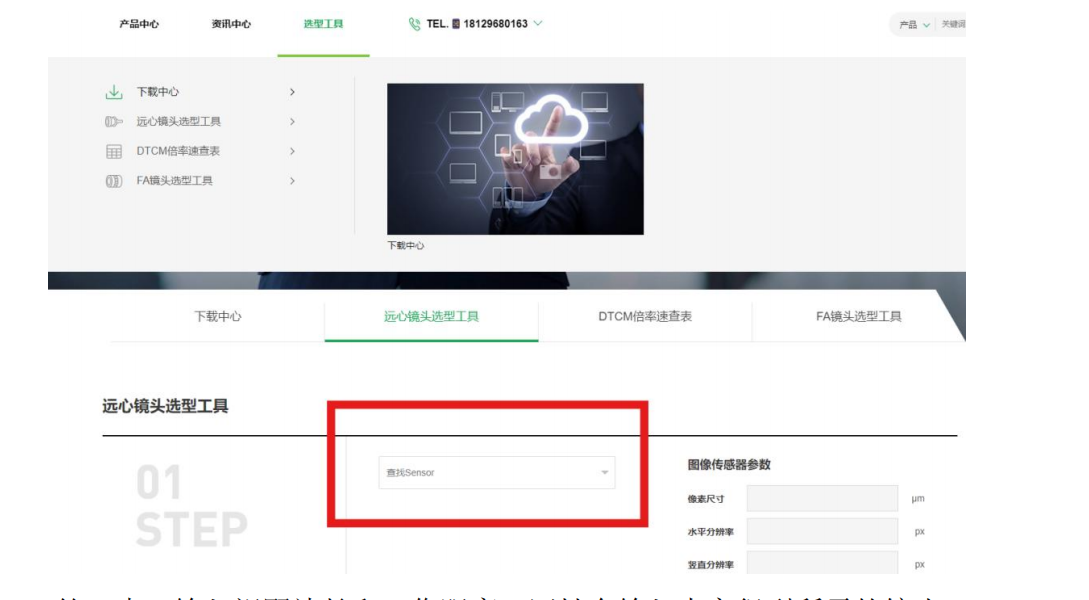Click the 像素尺寸 input field
Screen dimensions: 1089x600
pyautogui.click(x=822, y=499)
